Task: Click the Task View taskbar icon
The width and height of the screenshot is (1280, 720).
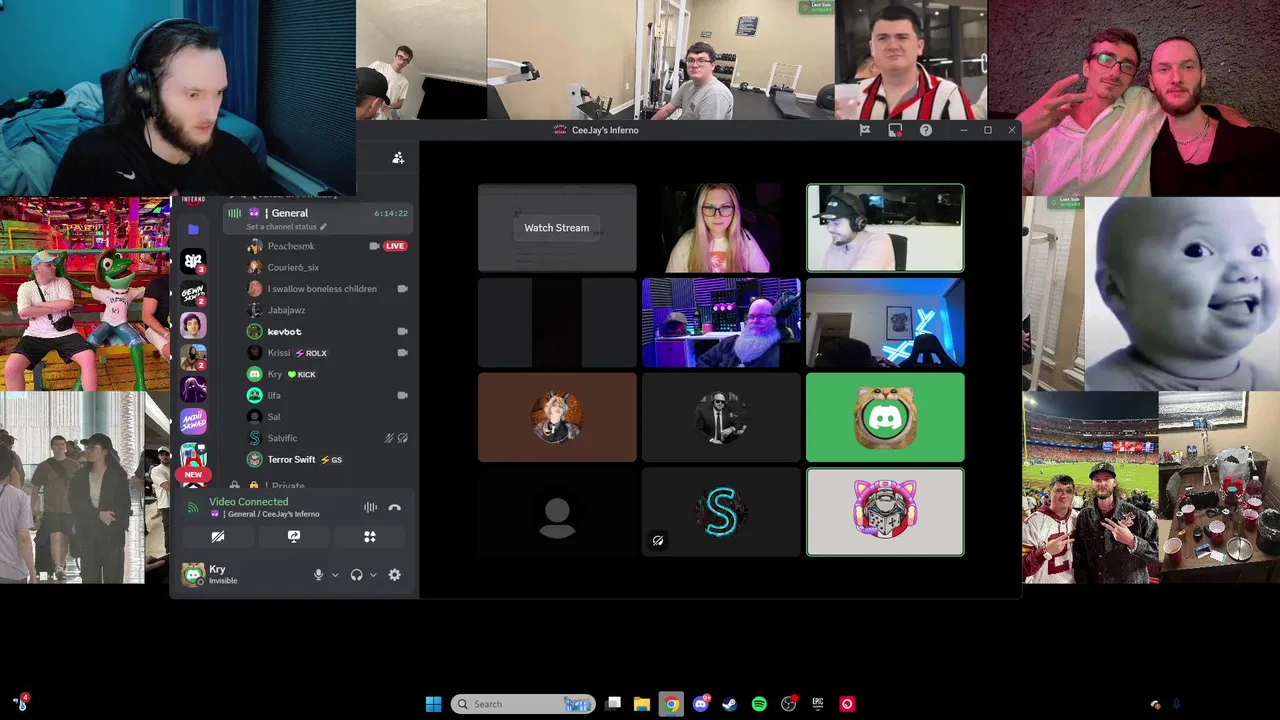Action: click(x=613, y=704)
